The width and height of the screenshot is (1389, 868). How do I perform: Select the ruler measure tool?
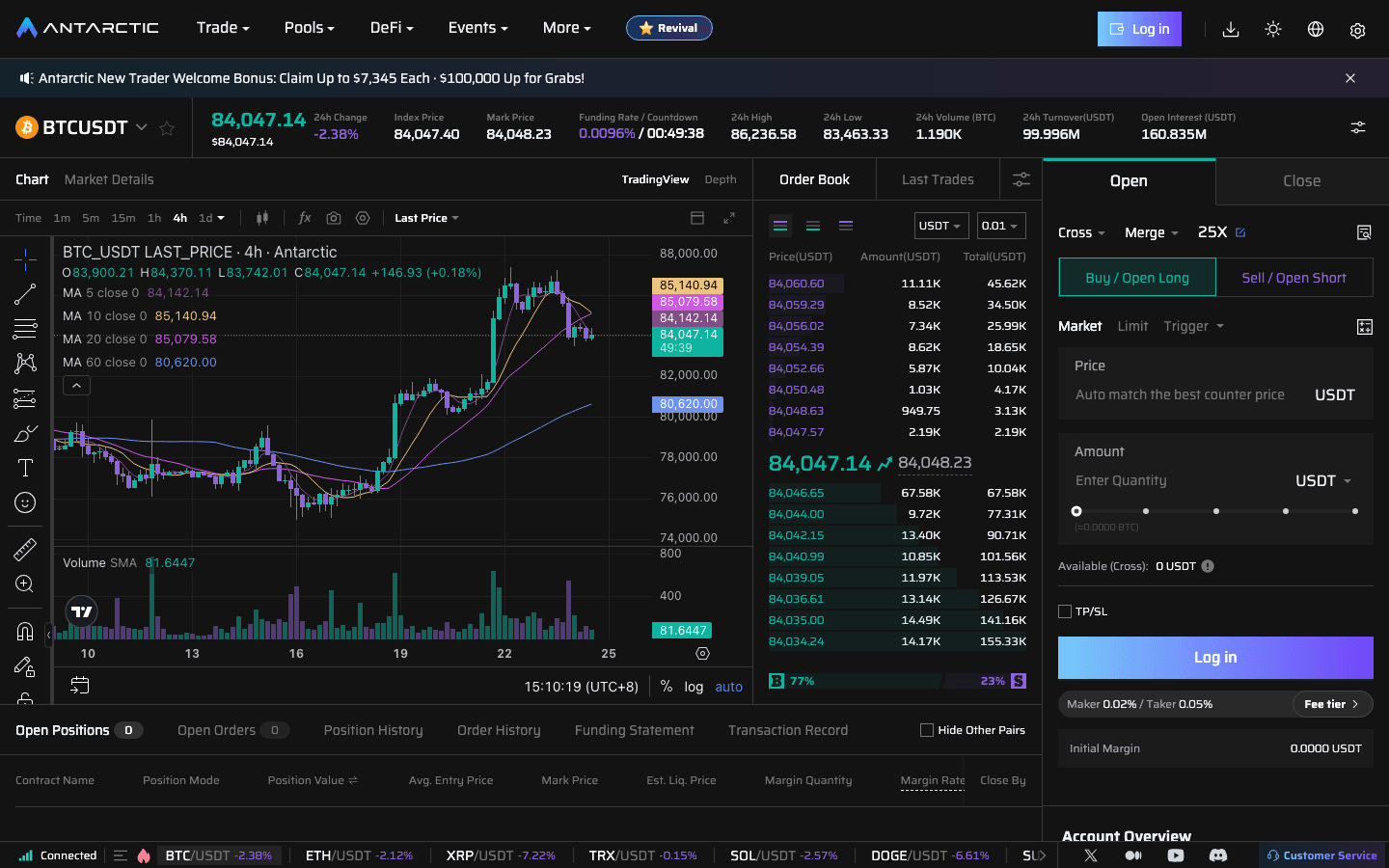click(25, 549)
